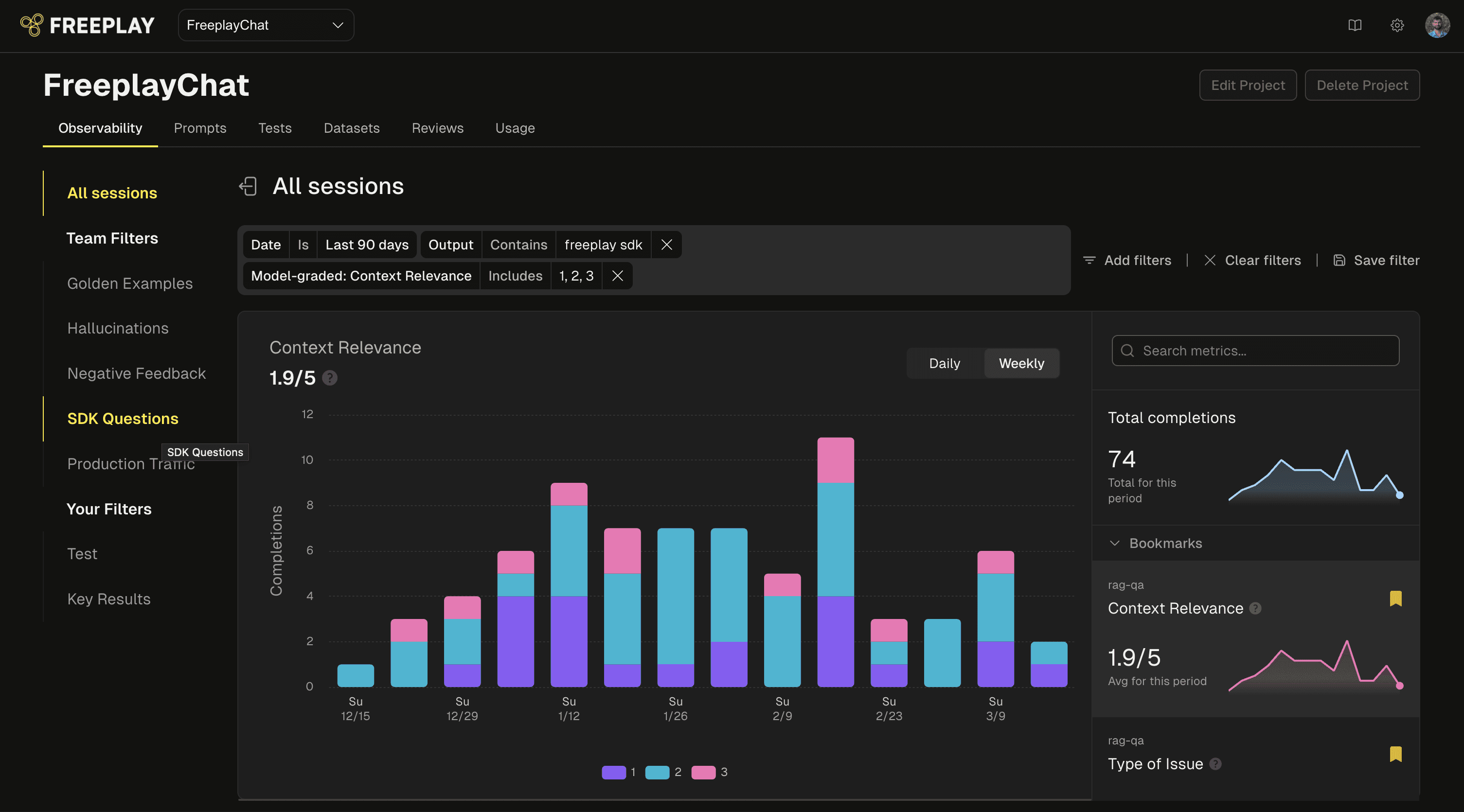This screenshot has height=812, width=1464.
Task: Toggle bookmark on Context Relevance metric
Action: [1396, 599]
